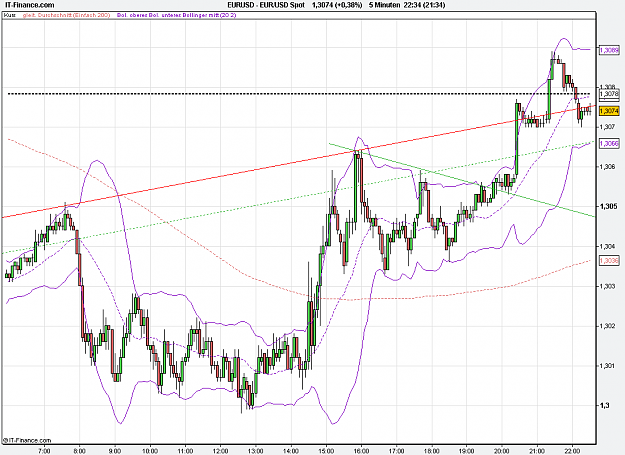Screen dimensions: 625x455
Task: Select the purple 1,3089 upper band price tag
Action: pos(609,50)
